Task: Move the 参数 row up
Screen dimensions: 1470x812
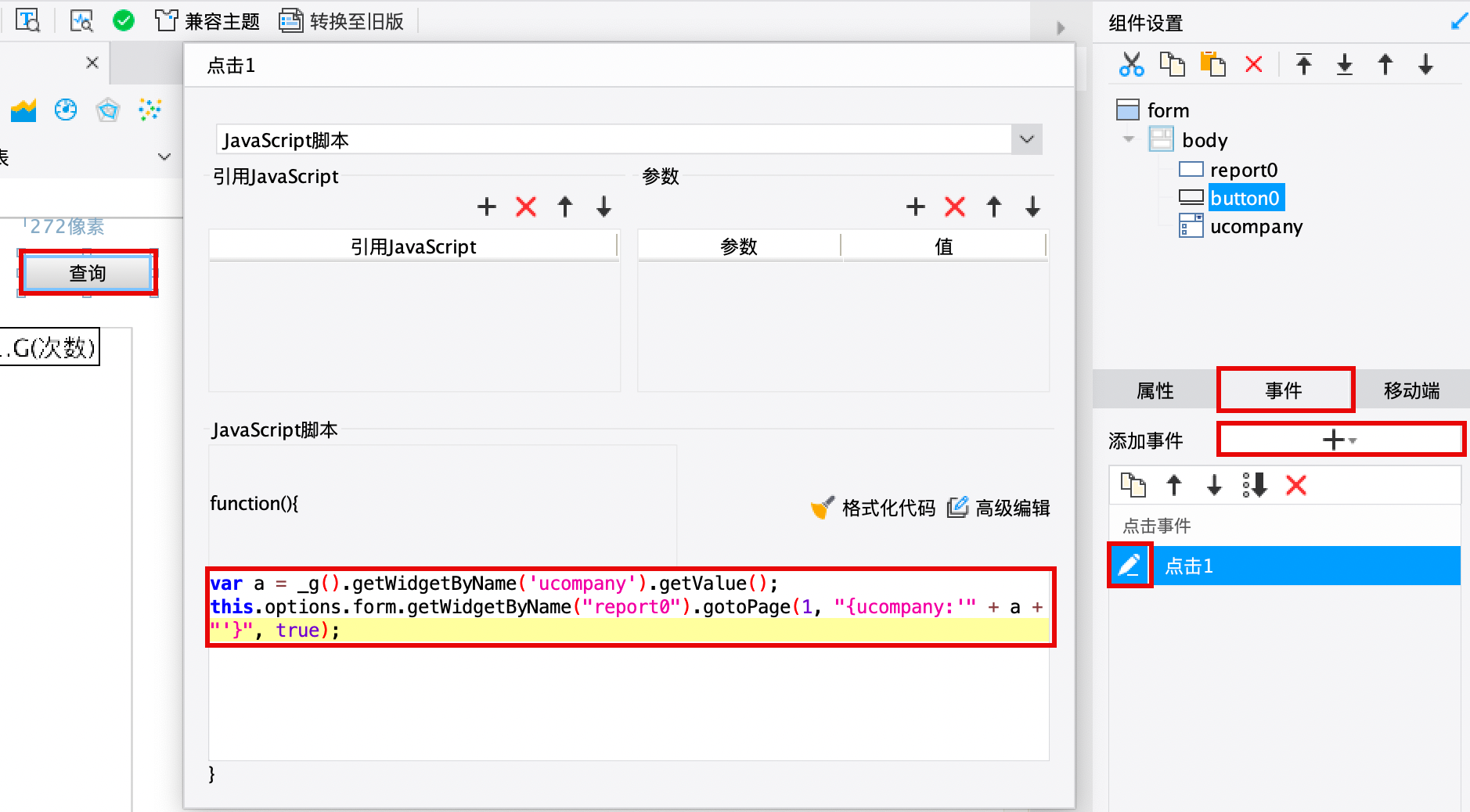Action: 994,207
